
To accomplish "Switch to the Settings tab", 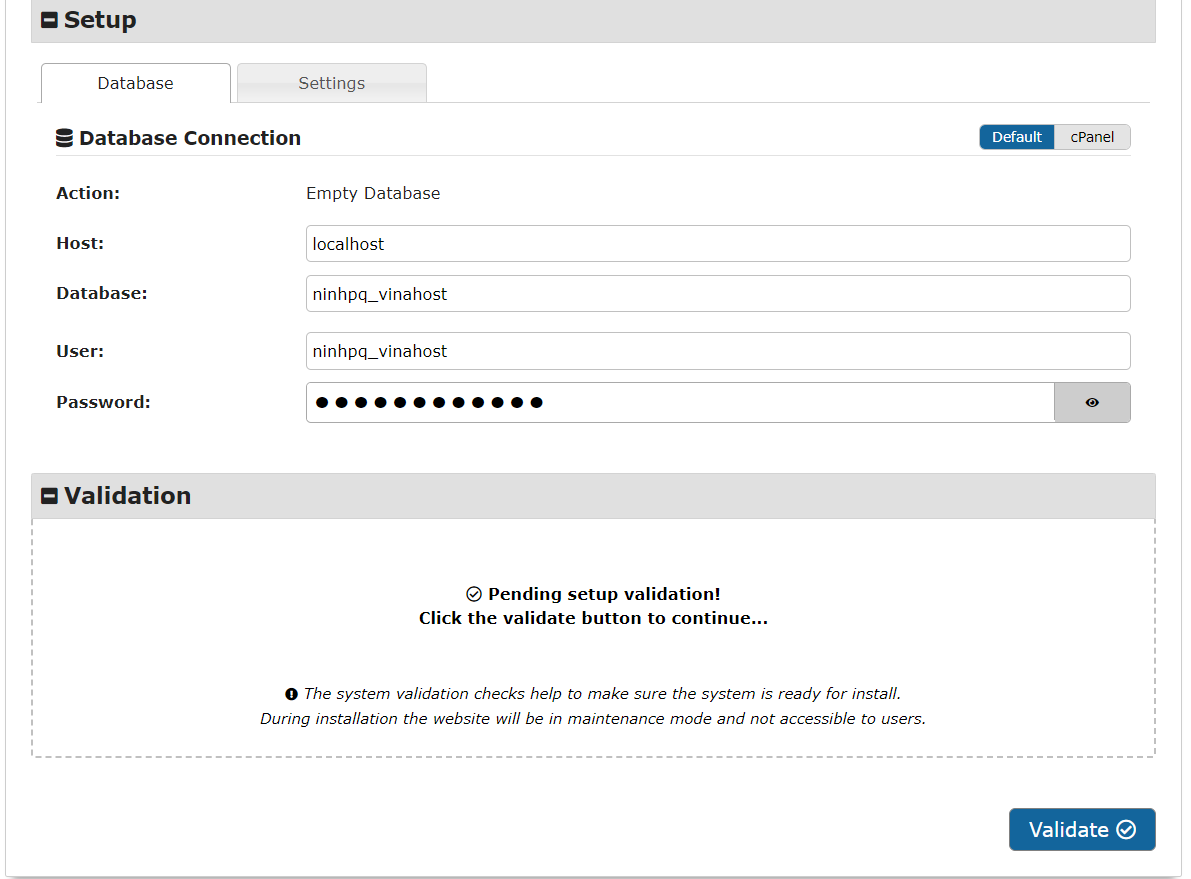I will pyautogui.click(x=331, y=83).
